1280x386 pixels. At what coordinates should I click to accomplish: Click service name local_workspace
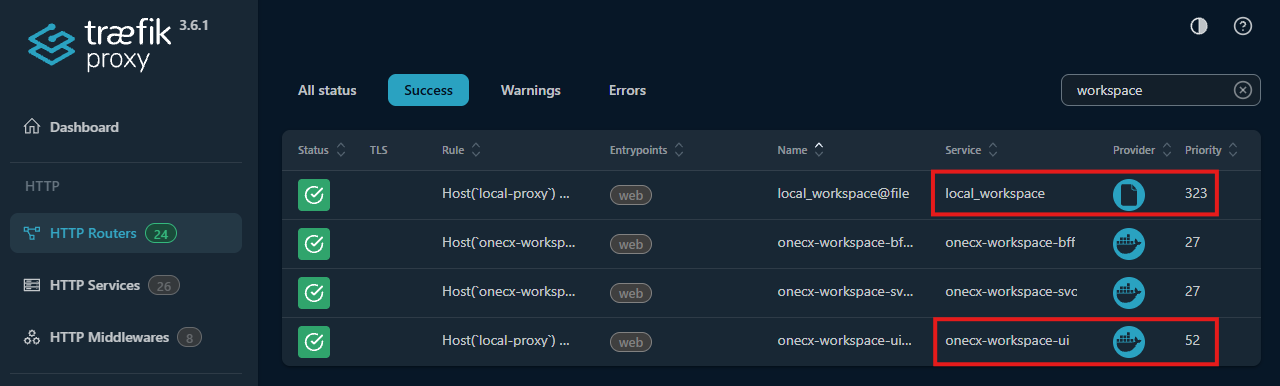pyautogui.click(x=995, y=193)
